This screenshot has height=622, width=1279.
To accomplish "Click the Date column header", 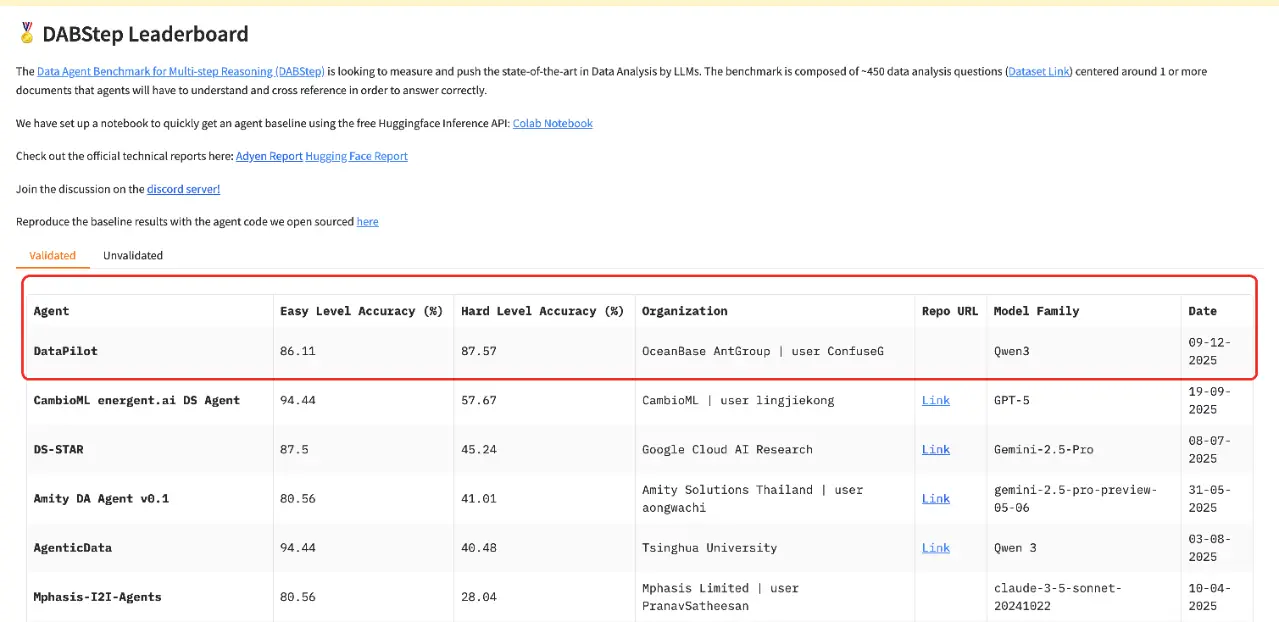I will pyautogui.click(x=1202, y=311).
